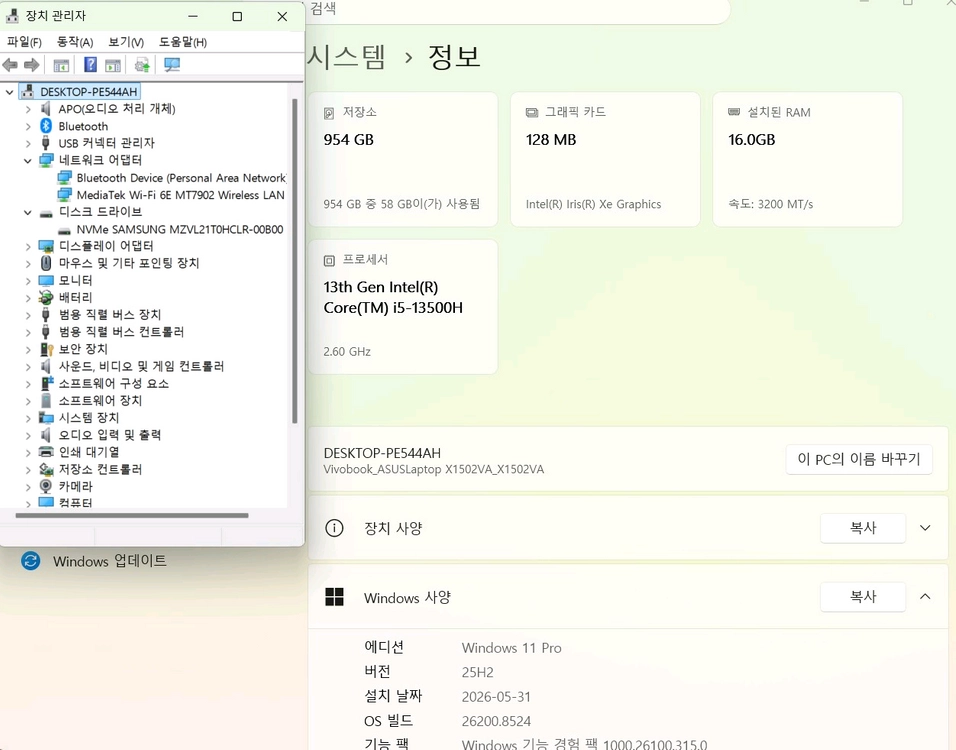956x750 pixels.
Task: Collapse the 네트워크 어댑터 category
Action: (27, 160)
